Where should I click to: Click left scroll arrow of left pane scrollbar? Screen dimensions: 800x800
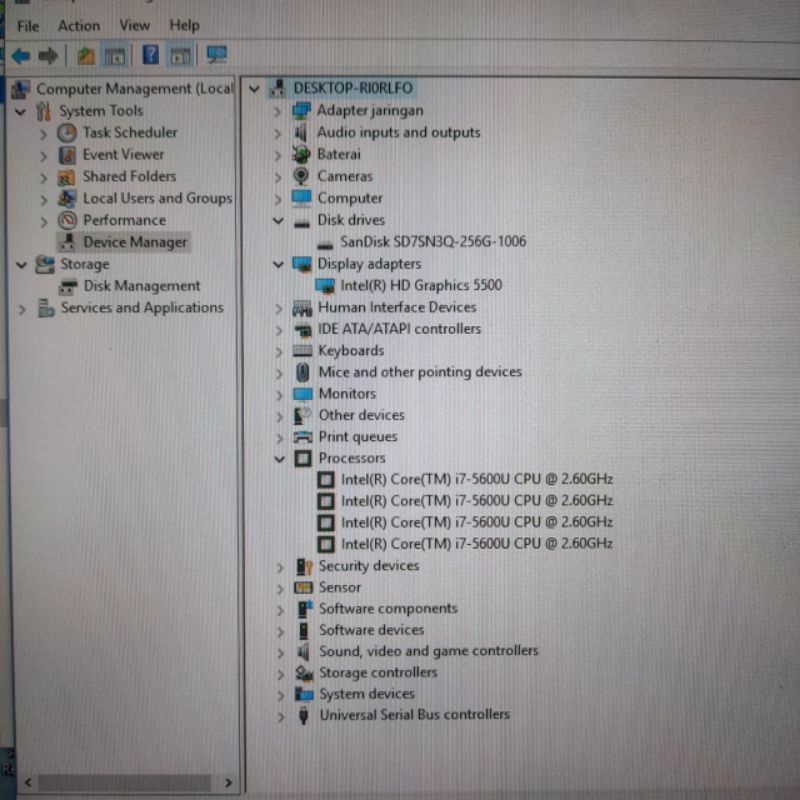(x=28, y=783)
